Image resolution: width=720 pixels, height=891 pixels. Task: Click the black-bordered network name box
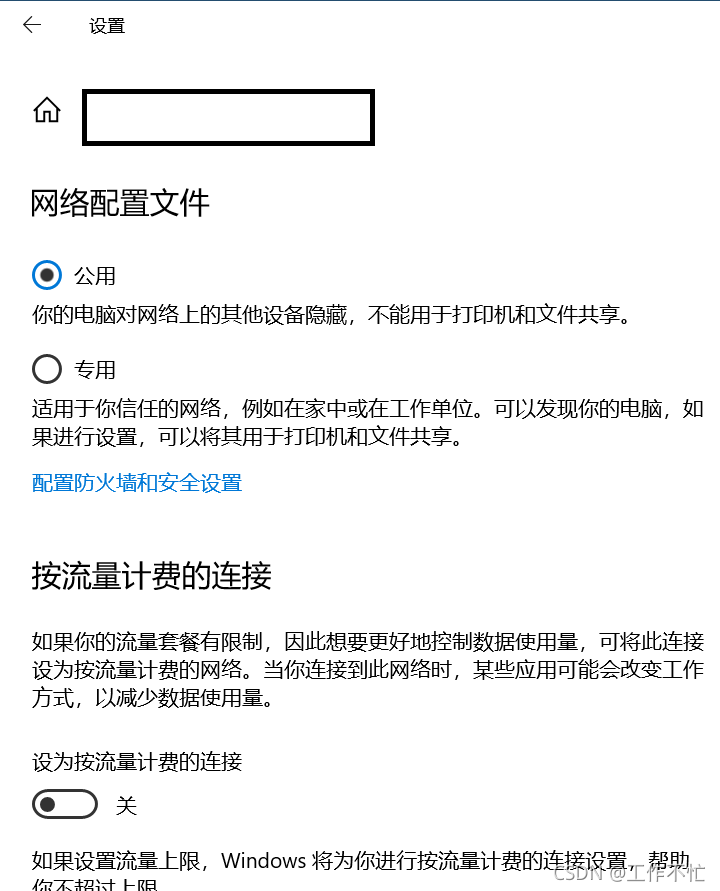228,117
